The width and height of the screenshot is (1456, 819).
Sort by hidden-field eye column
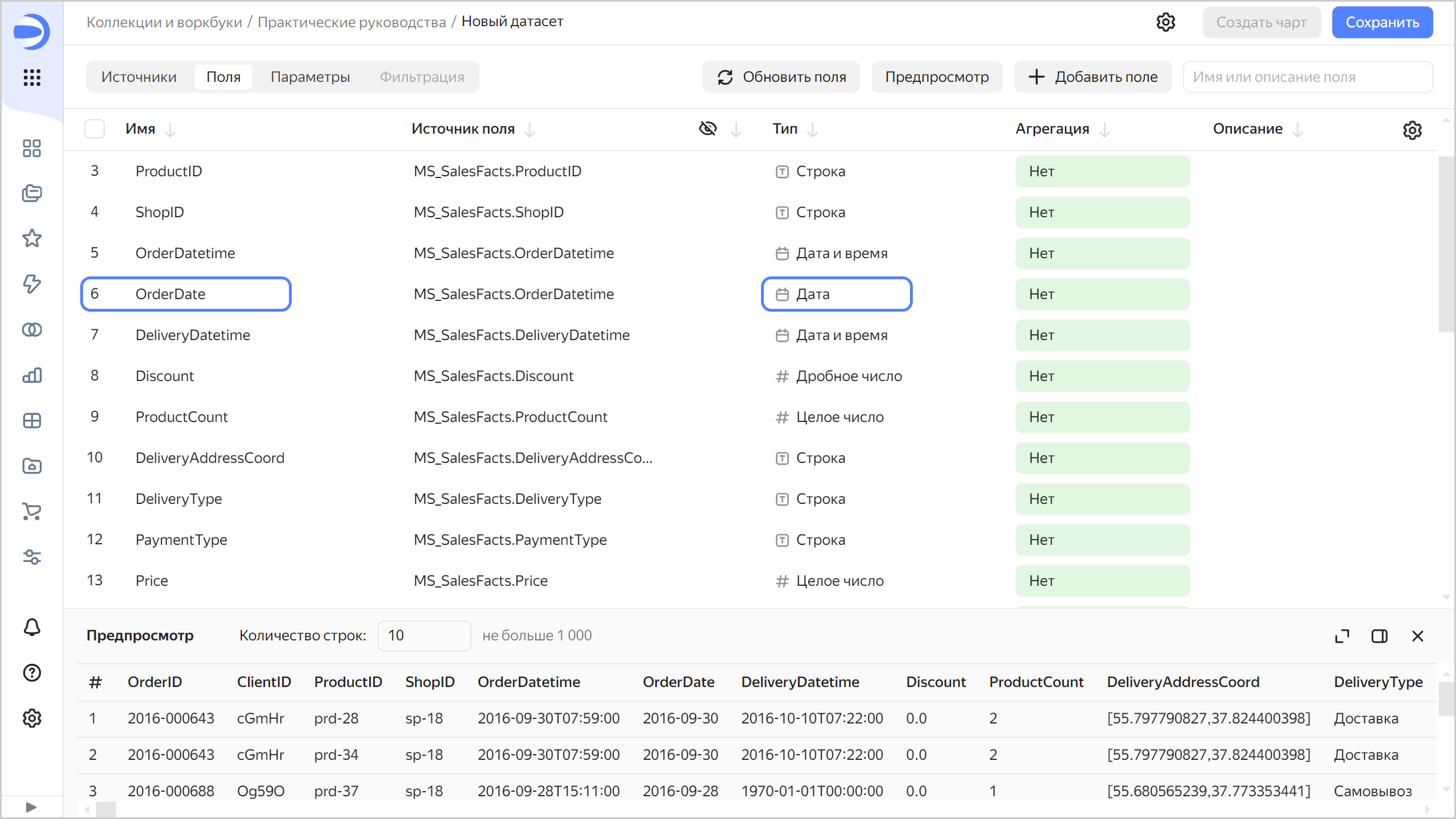[708, 129]
